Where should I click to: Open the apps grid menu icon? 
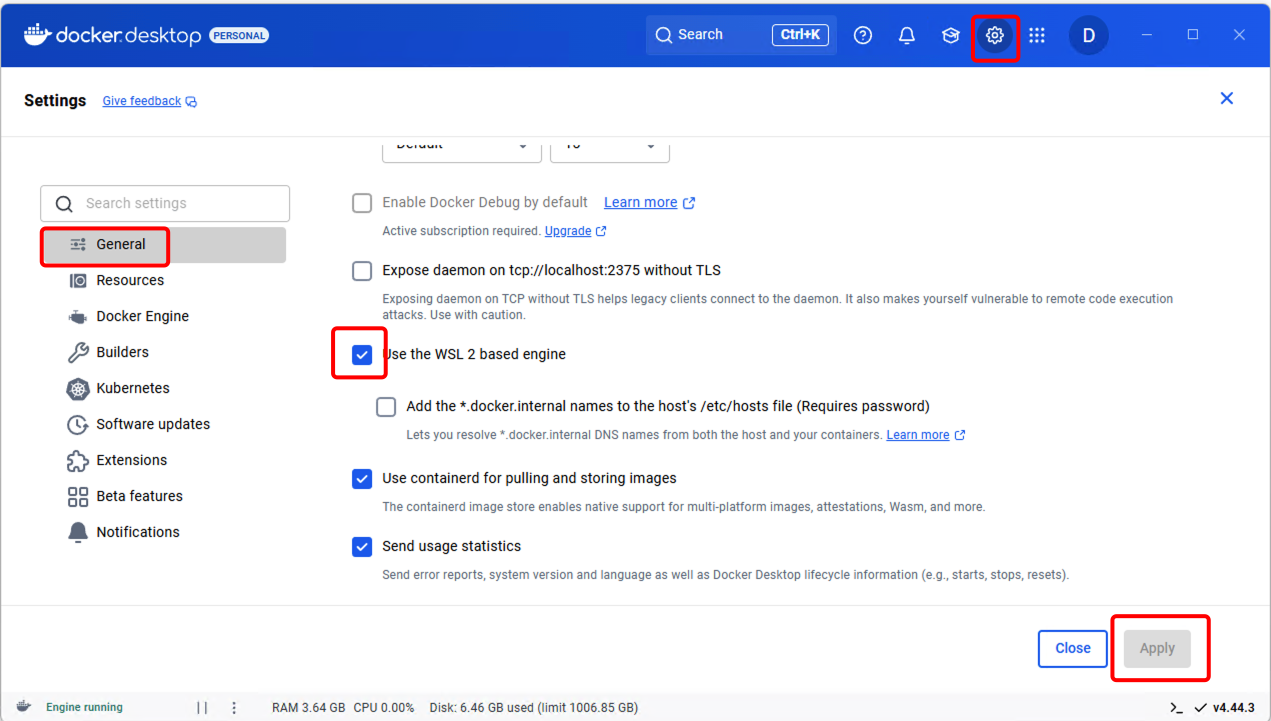click(x=1037, y=35)
